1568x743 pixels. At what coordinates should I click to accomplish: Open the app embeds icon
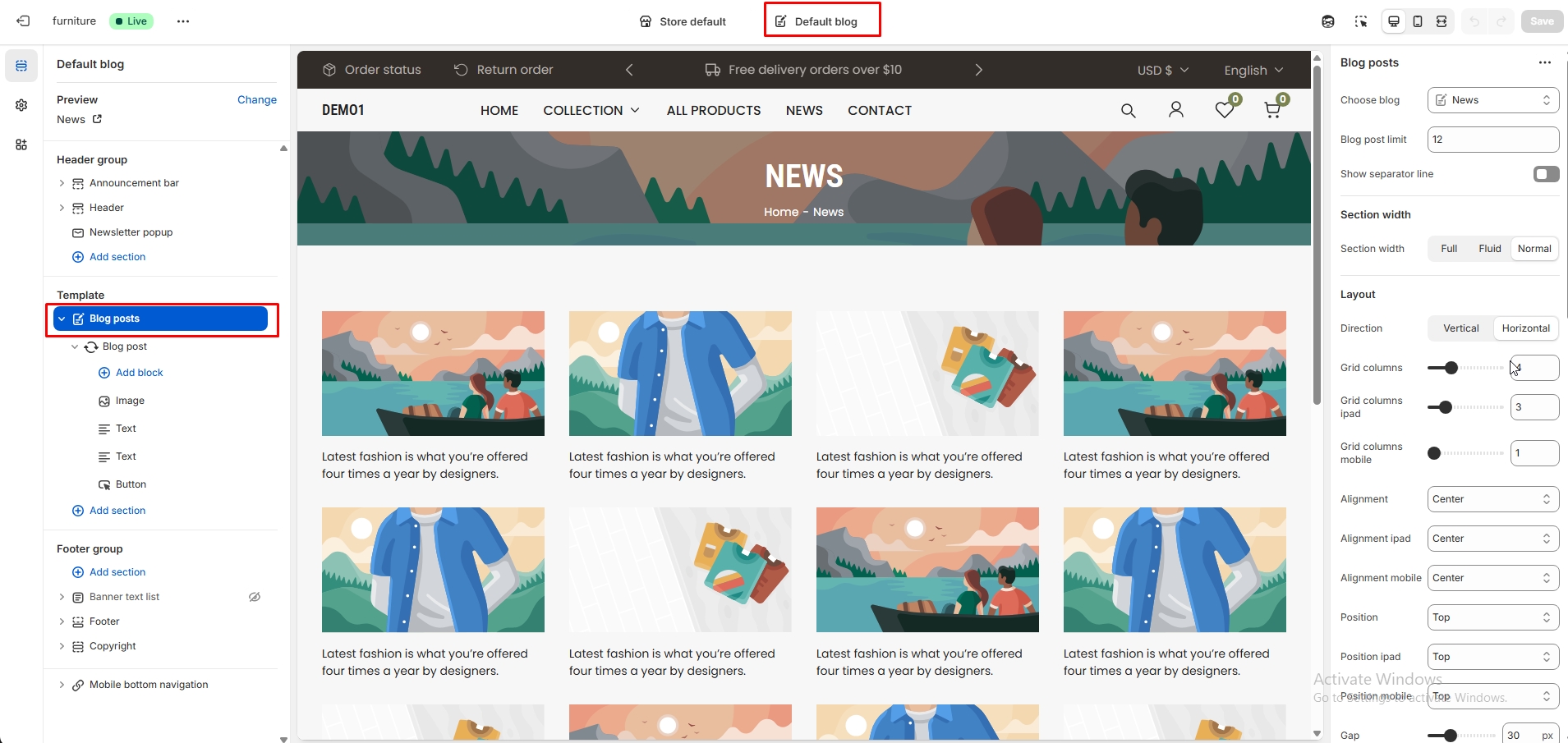pos(21,144)
